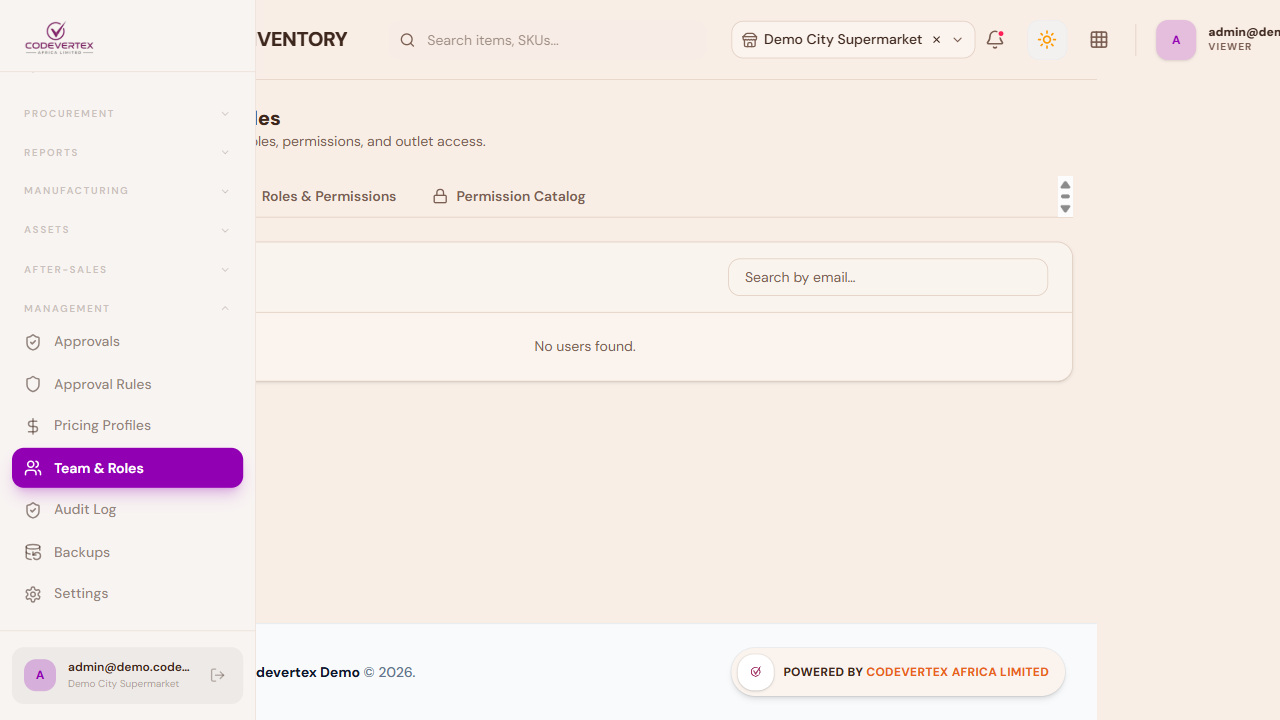Click admin@demo.code... account name in sidebar

tap(129, 667)
